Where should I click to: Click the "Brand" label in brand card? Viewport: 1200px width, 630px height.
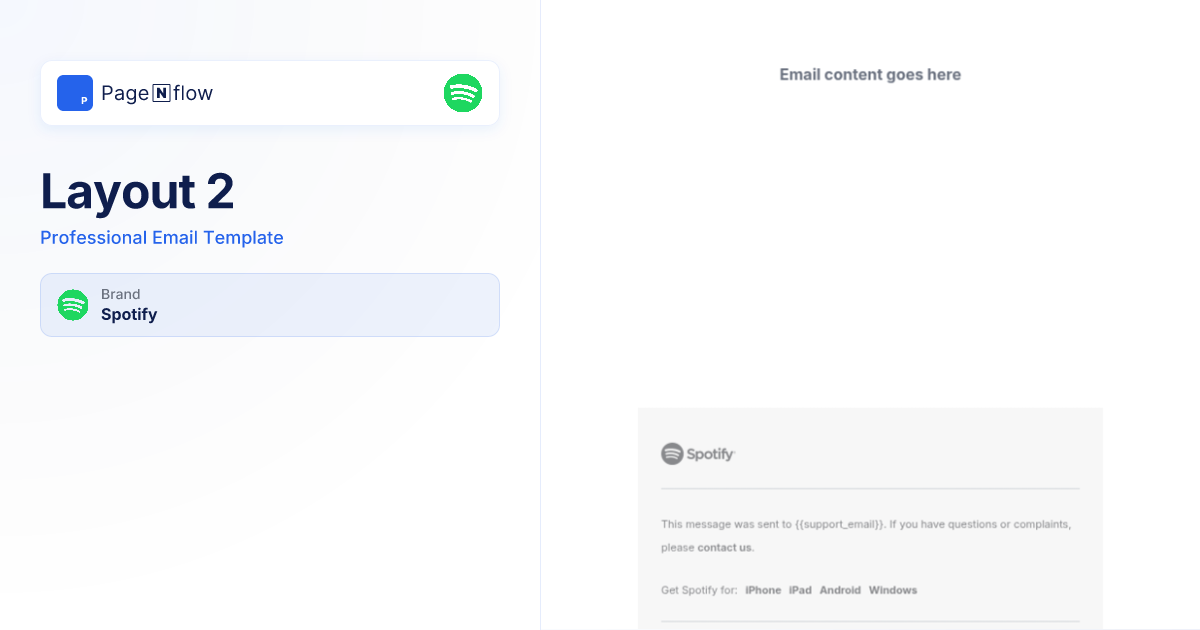(121, 295)
